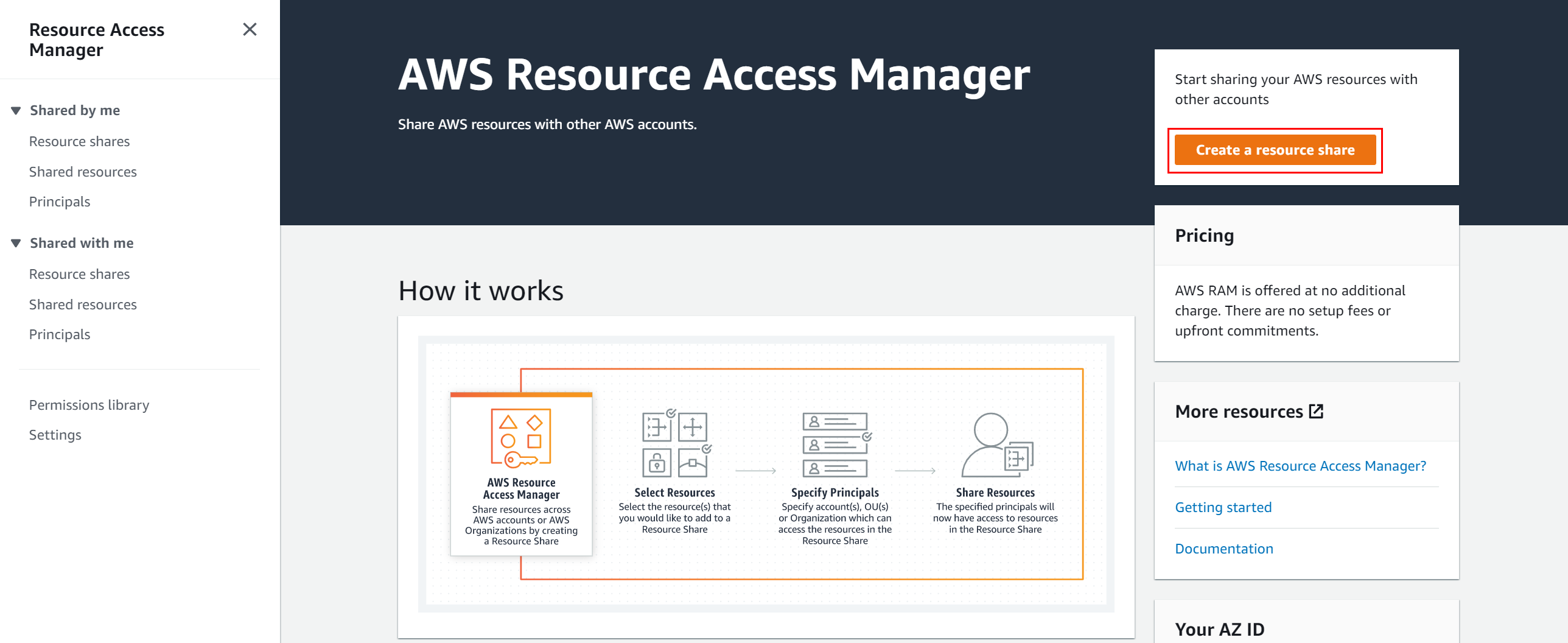This screenshot has width=1568, height=643.
Task: Select Principals under Shared with me
Action: (x=59, y=334)
